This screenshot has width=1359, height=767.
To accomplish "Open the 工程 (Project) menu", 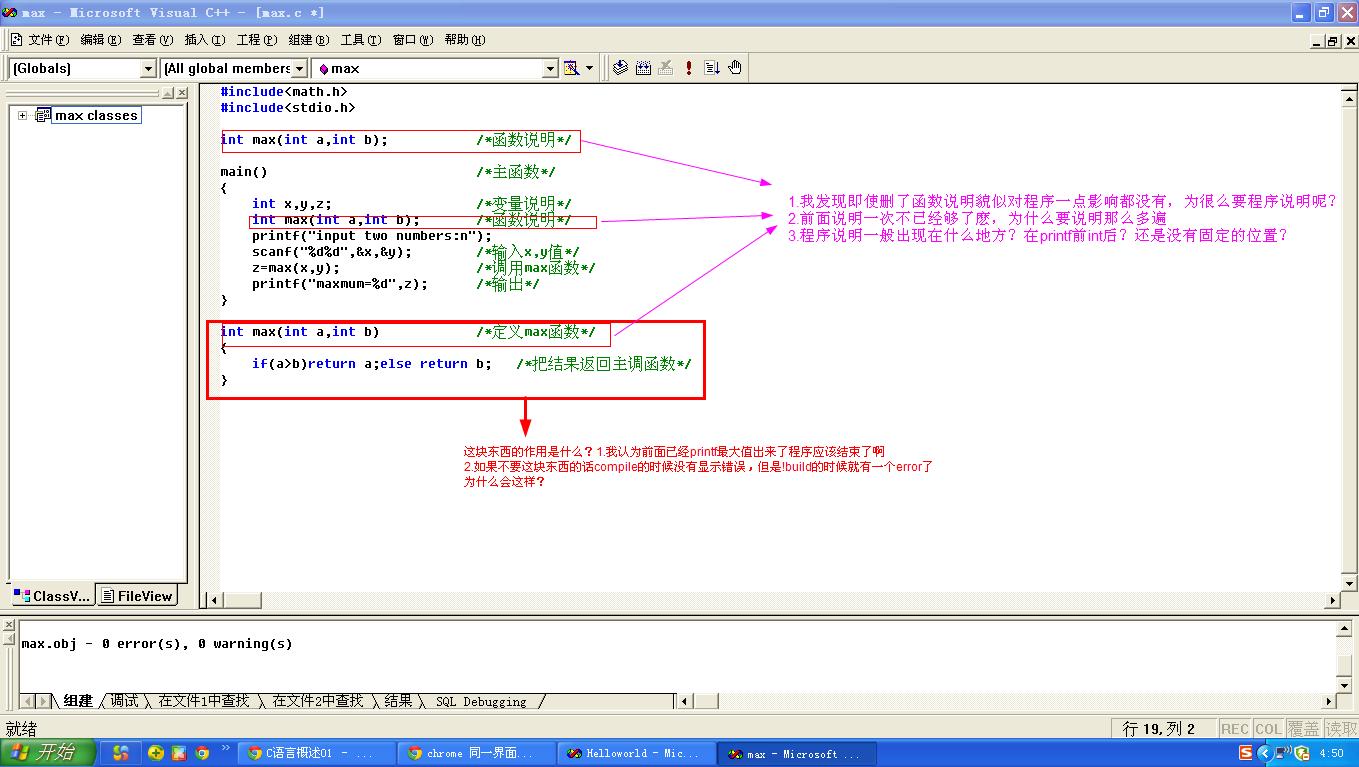I will (x=257, y=40).
